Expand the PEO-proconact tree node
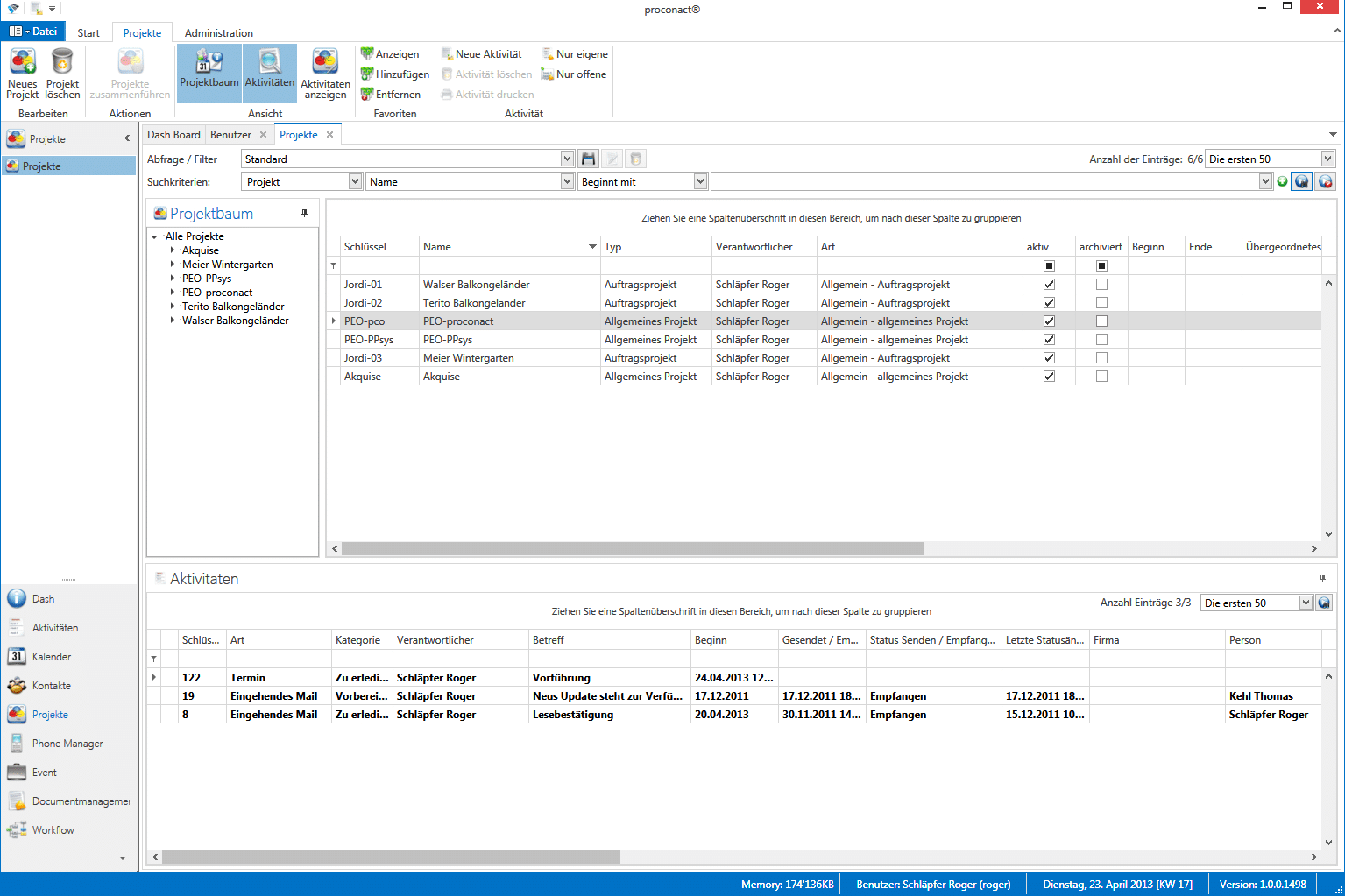The height and width of the screenshot is (896, 1345). tap(173, 293)
